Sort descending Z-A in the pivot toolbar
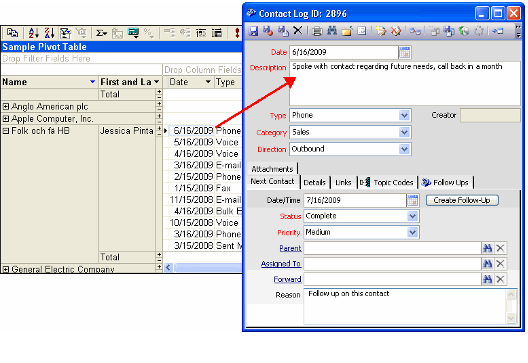The height and width of the screenshot is (363, 528). click(x=49, y=33)
